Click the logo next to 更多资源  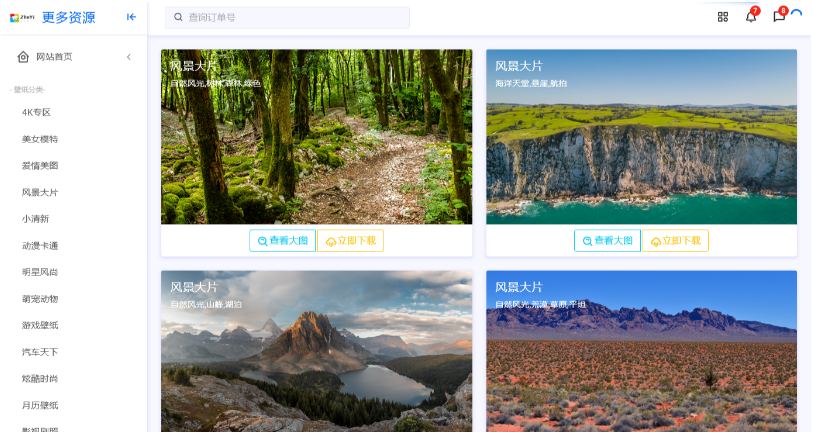tap(22, 17)
